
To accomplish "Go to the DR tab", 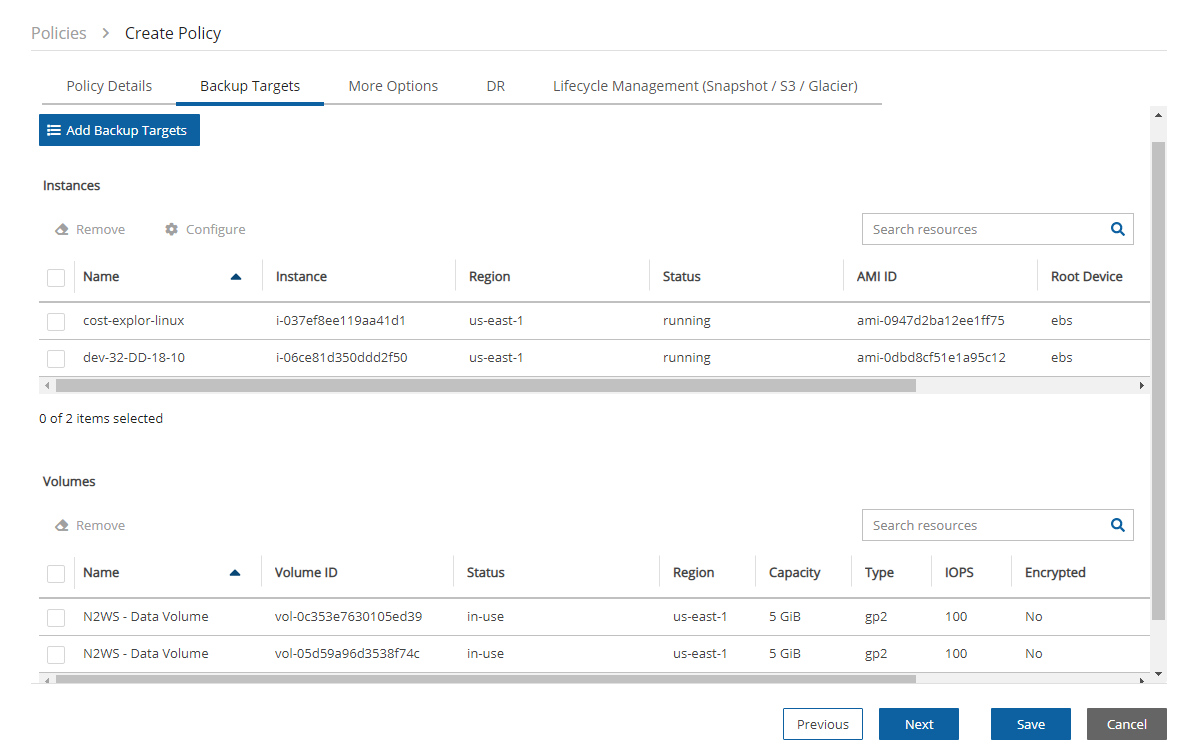I will (x=495, y=86).
